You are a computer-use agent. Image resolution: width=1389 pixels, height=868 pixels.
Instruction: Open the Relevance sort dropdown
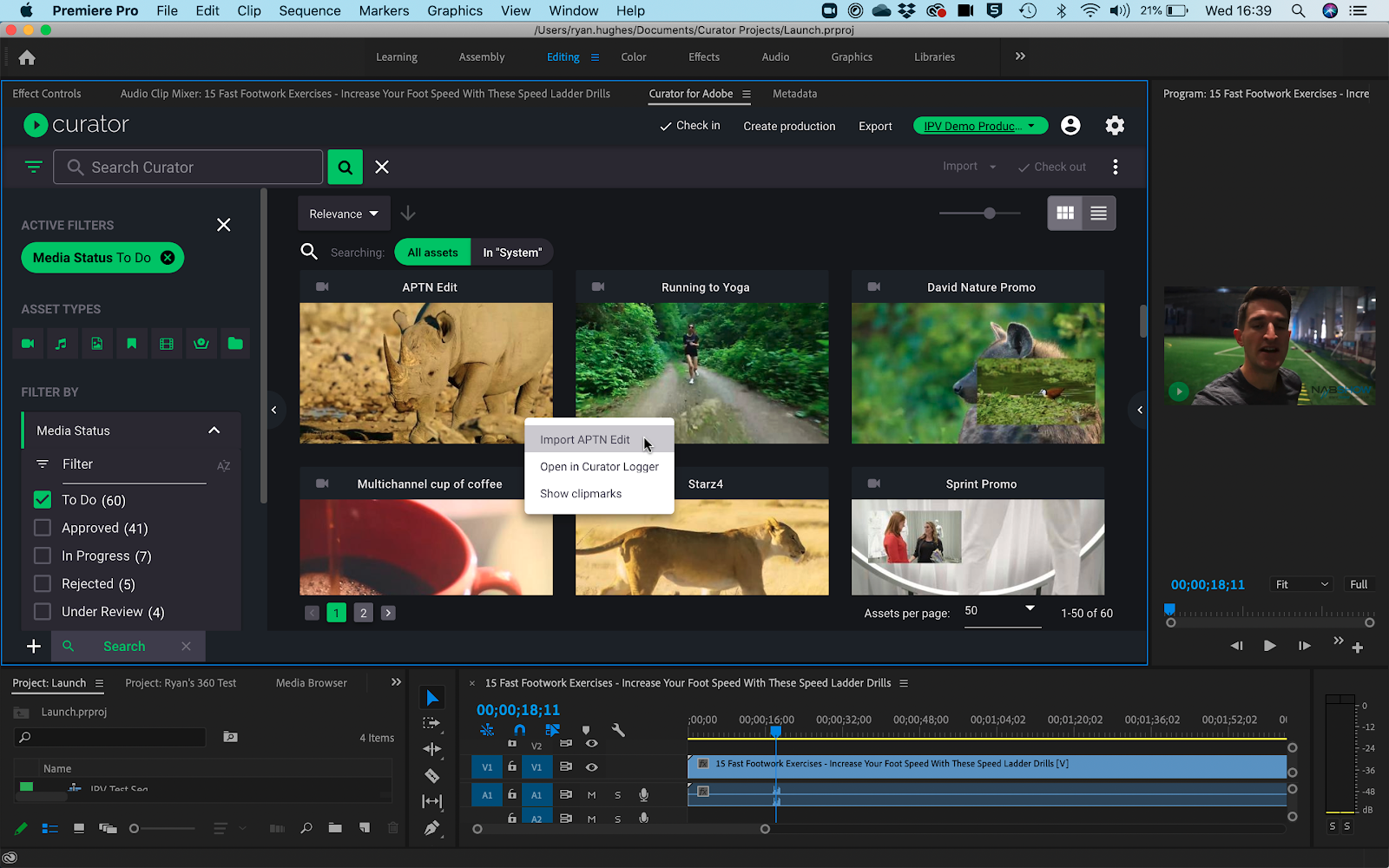point(344,214)
